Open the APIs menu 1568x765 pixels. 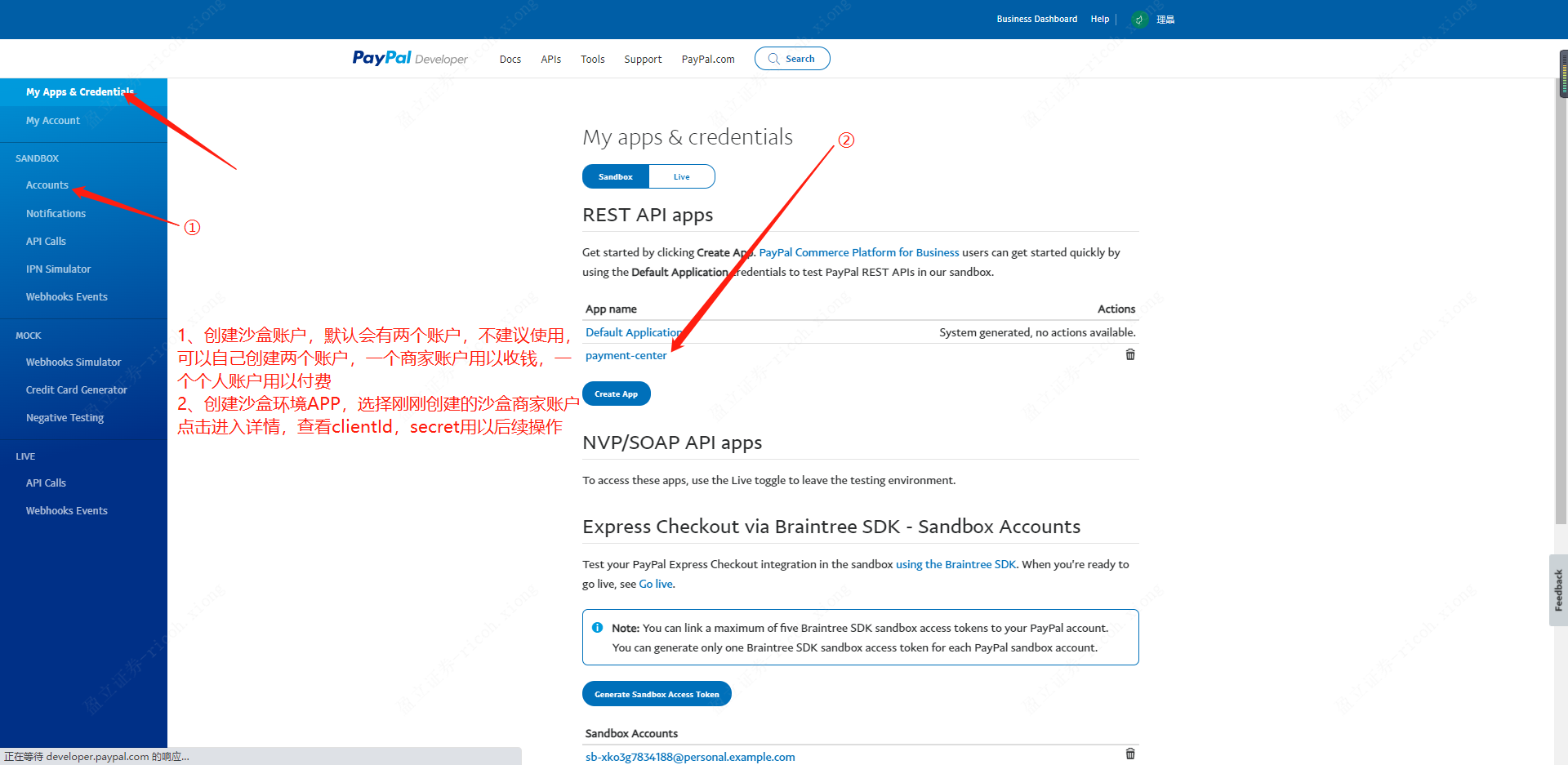tap(551, 59)
